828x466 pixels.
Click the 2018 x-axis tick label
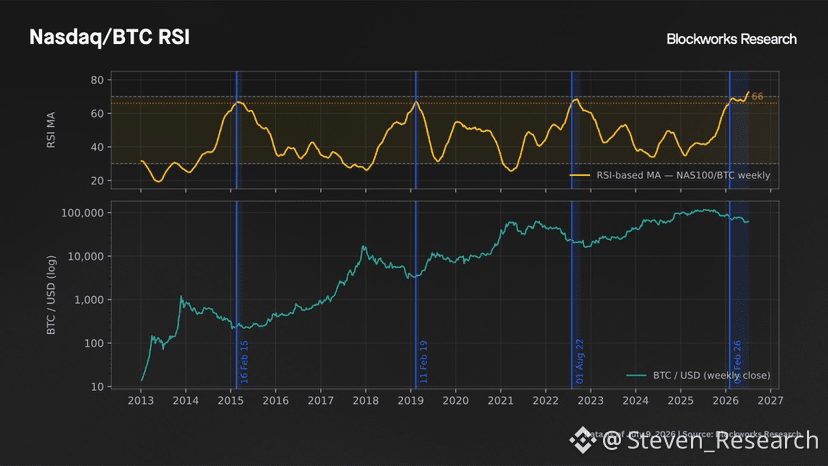coord(365,400)
